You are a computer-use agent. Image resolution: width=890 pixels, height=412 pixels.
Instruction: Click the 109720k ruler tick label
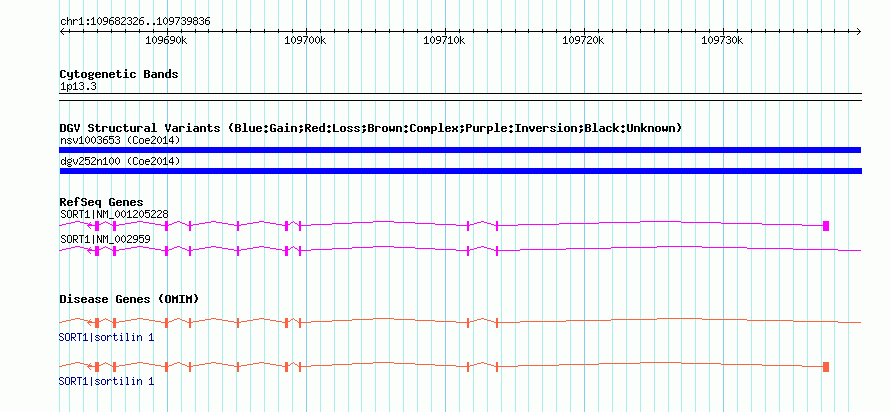(x=583, y=41)
